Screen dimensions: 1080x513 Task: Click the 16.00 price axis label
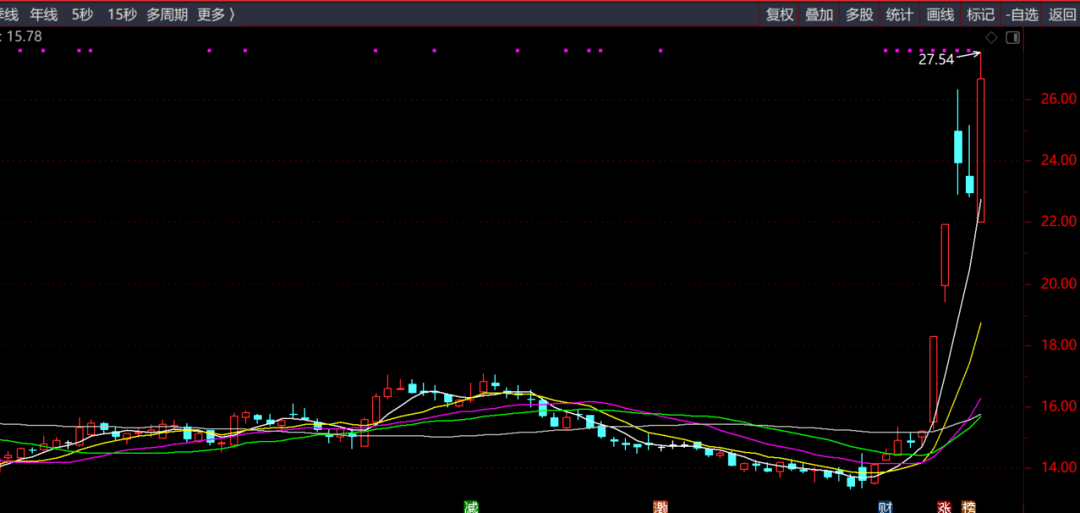point(1059,406)
